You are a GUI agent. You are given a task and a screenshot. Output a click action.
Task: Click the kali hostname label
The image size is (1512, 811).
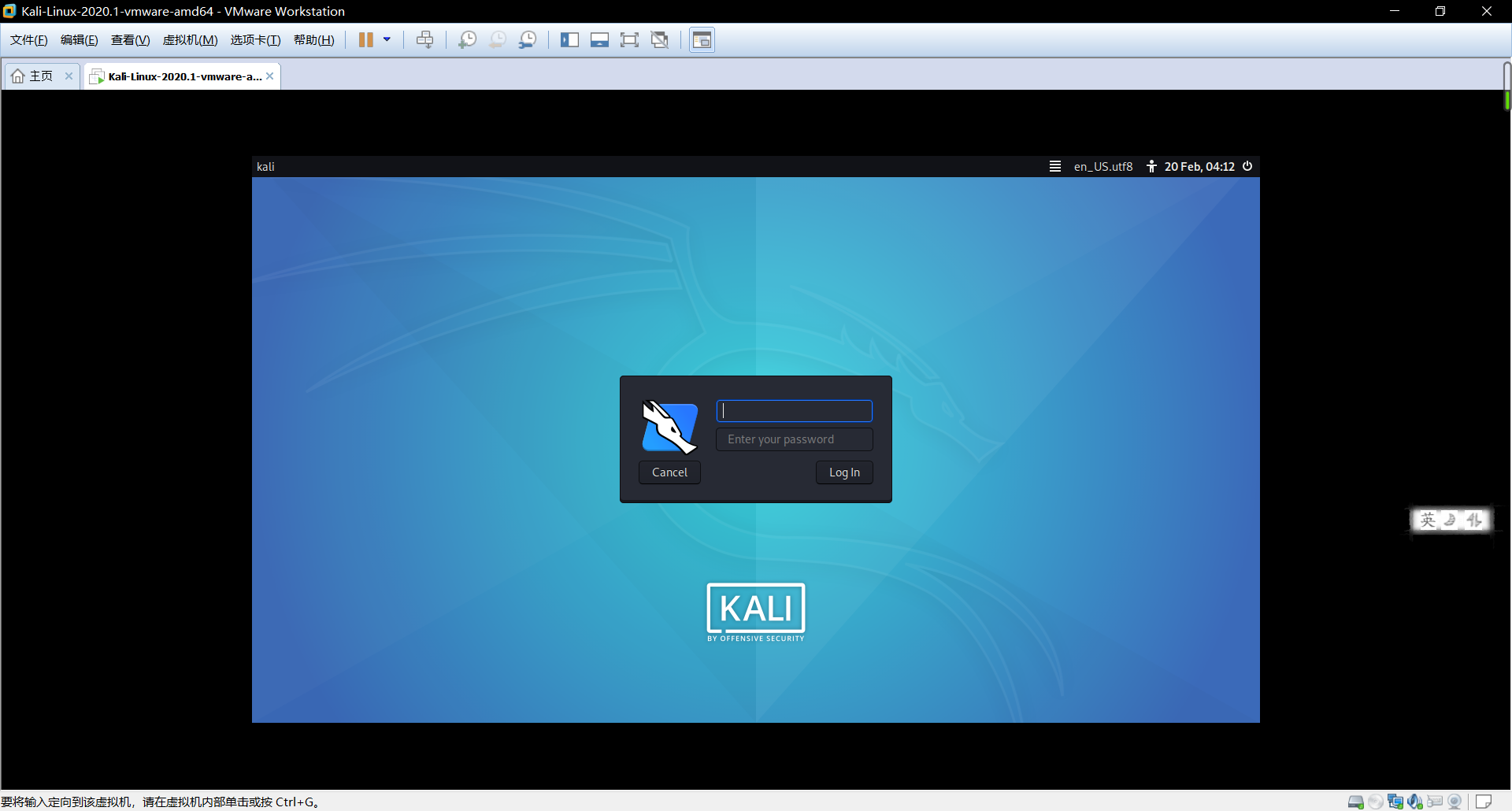coord(265,167)
